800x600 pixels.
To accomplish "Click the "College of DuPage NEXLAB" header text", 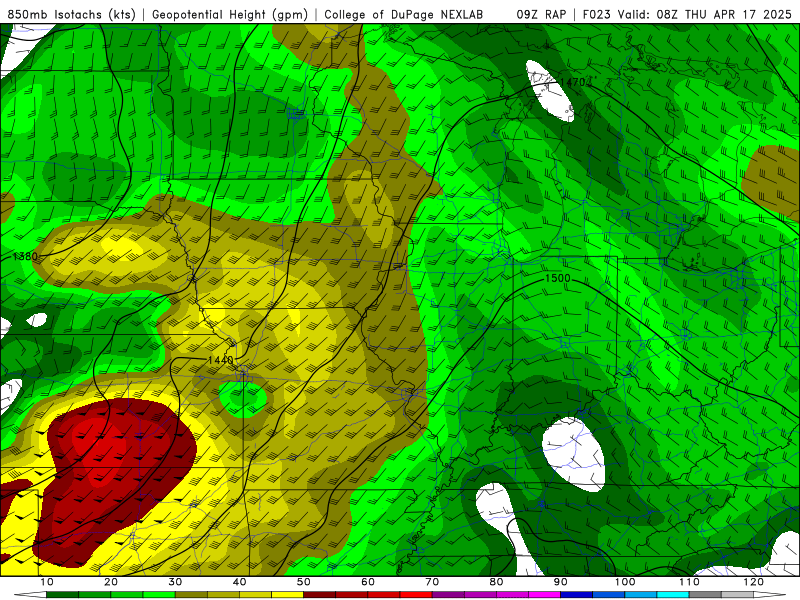I will (x=404, y=15).
